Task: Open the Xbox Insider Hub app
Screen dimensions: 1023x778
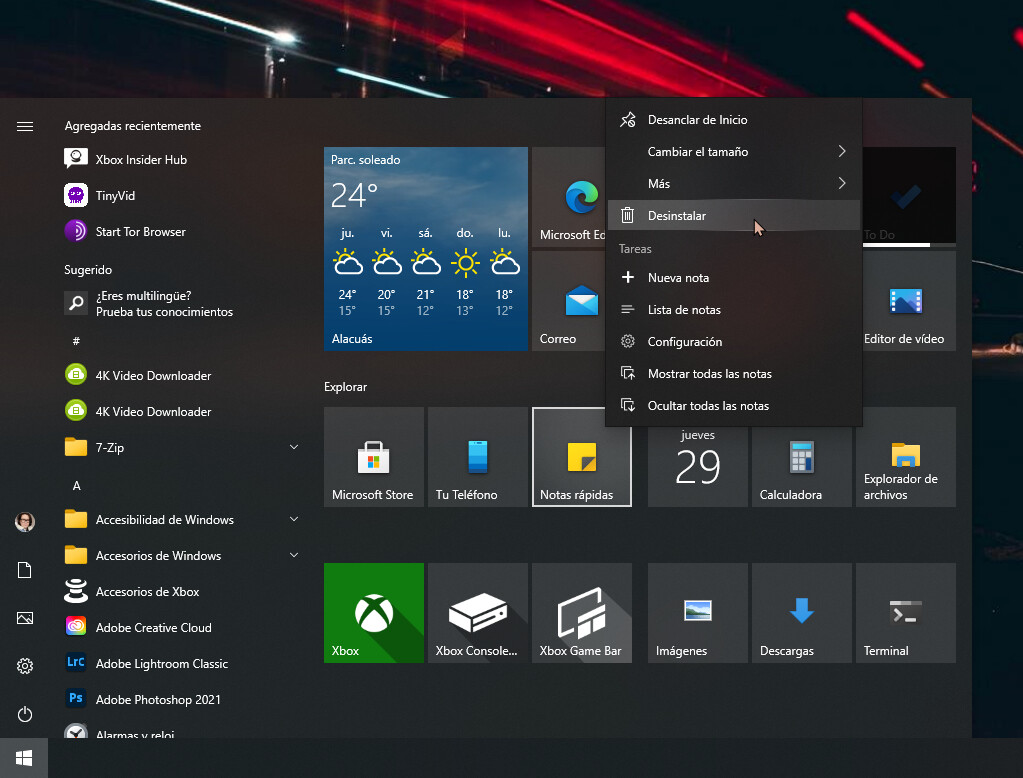Action: (x=183, y=159)
